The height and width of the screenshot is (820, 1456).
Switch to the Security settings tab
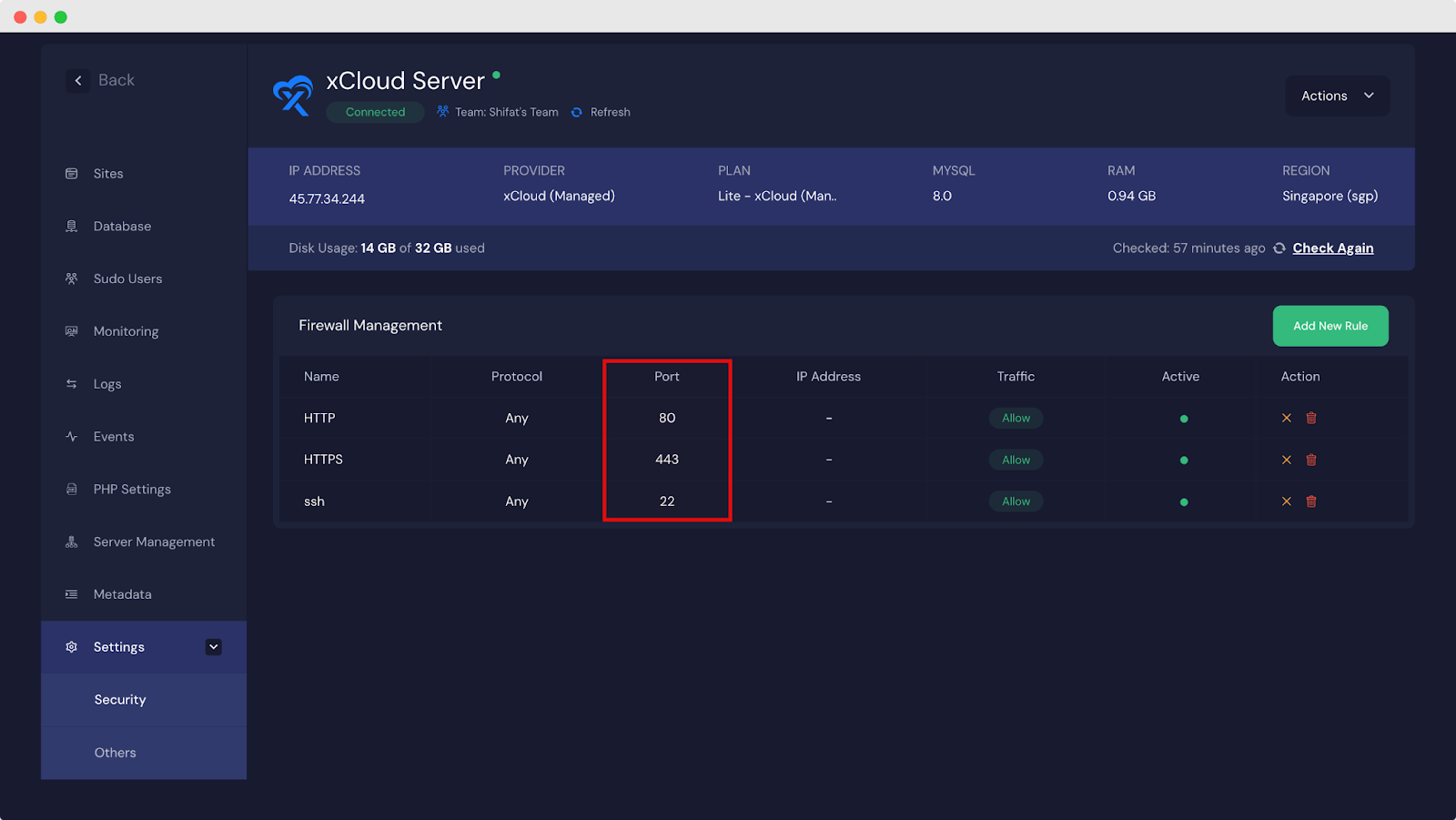pyautogui.click(x=119, y=699)
